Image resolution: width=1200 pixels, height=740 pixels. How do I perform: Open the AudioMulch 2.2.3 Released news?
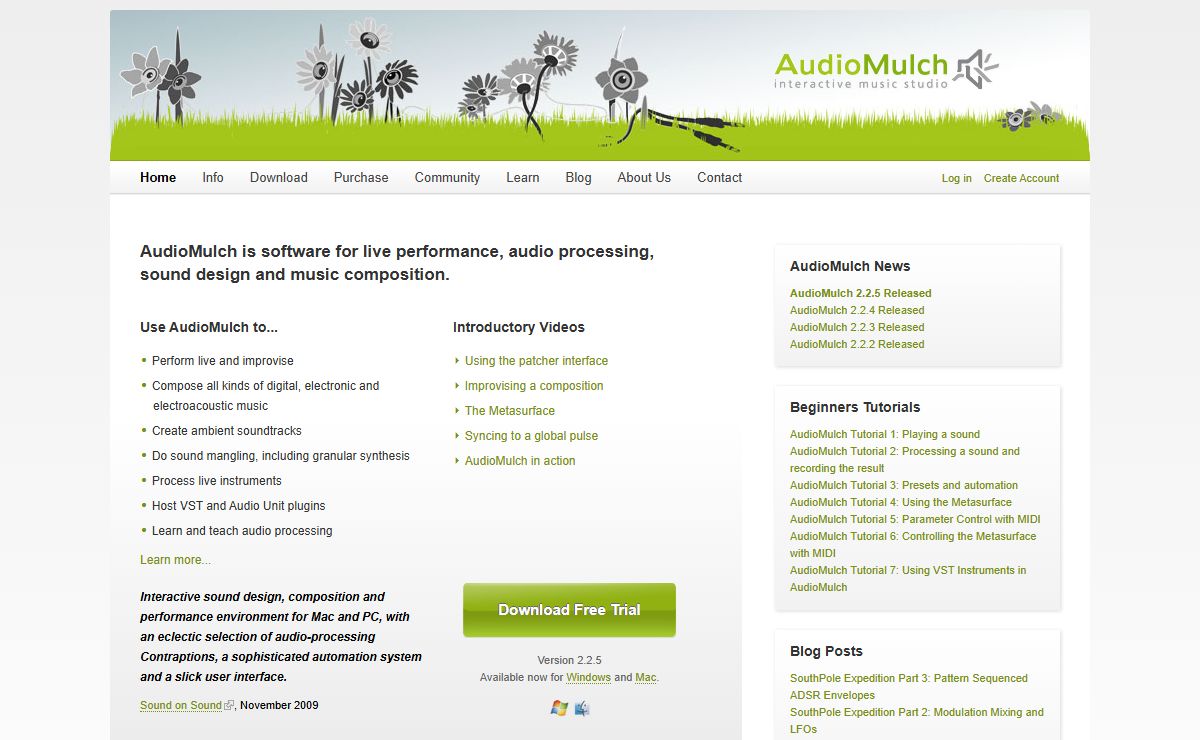click(857, 327)
